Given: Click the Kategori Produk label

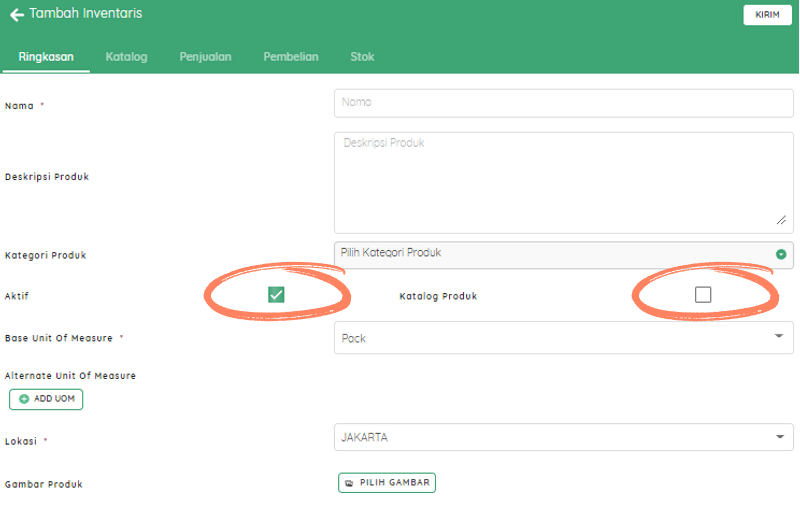Looking at the screenshot, I should point(45,255).
